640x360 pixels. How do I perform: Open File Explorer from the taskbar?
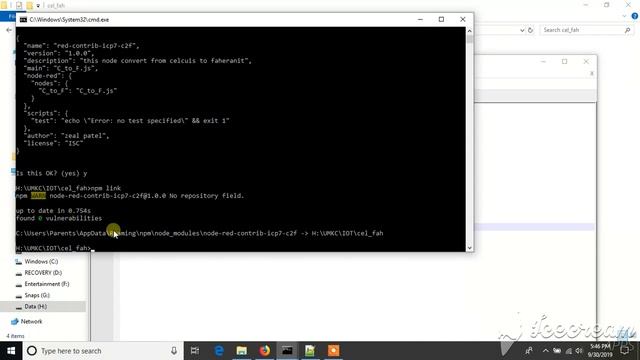click(x=242, y=351)
